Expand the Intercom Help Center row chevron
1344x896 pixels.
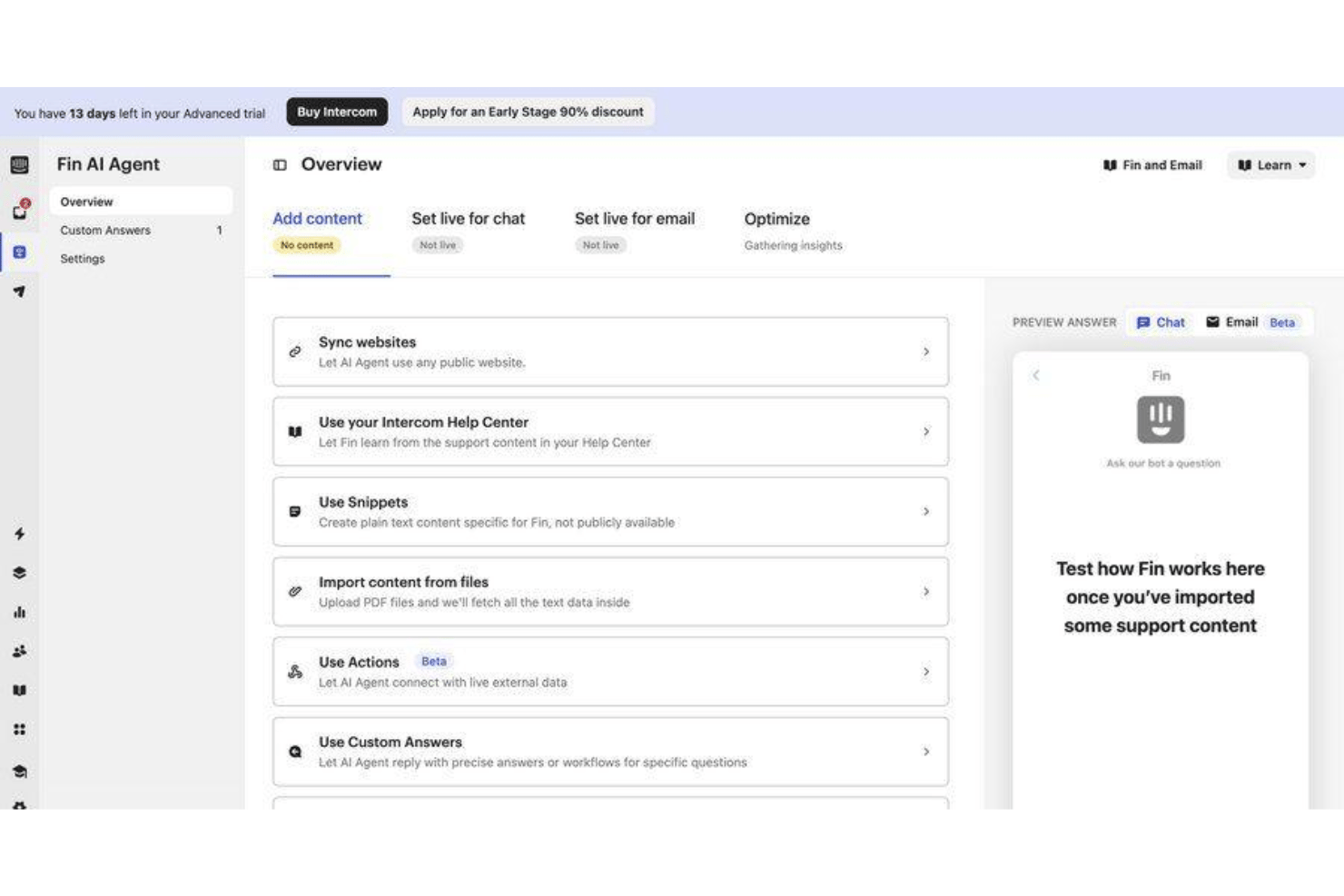(926, 431)
